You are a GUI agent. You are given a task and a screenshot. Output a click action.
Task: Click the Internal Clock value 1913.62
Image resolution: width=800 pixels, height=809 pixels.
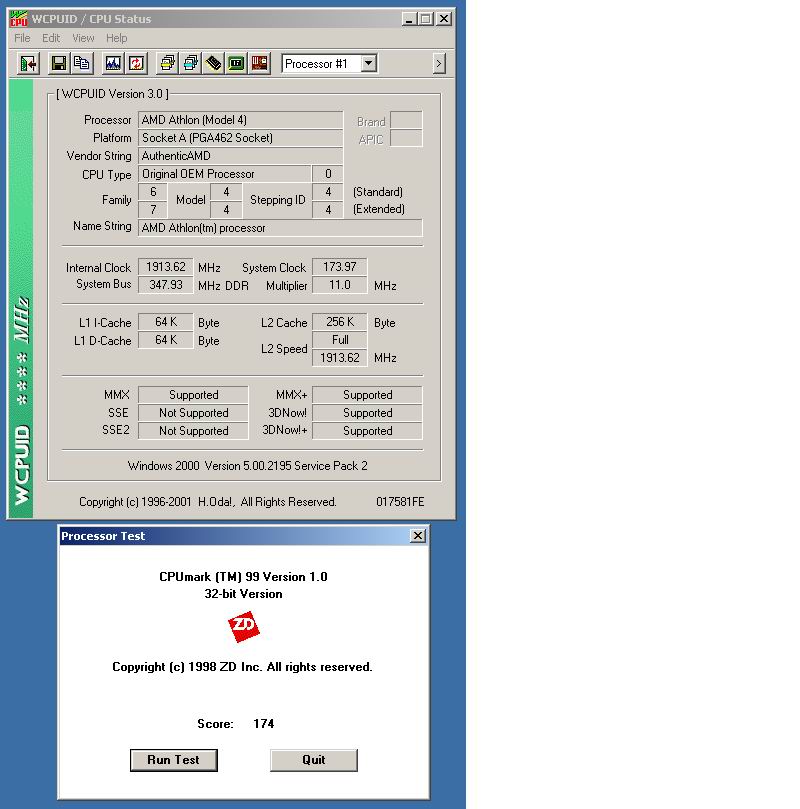166,267
